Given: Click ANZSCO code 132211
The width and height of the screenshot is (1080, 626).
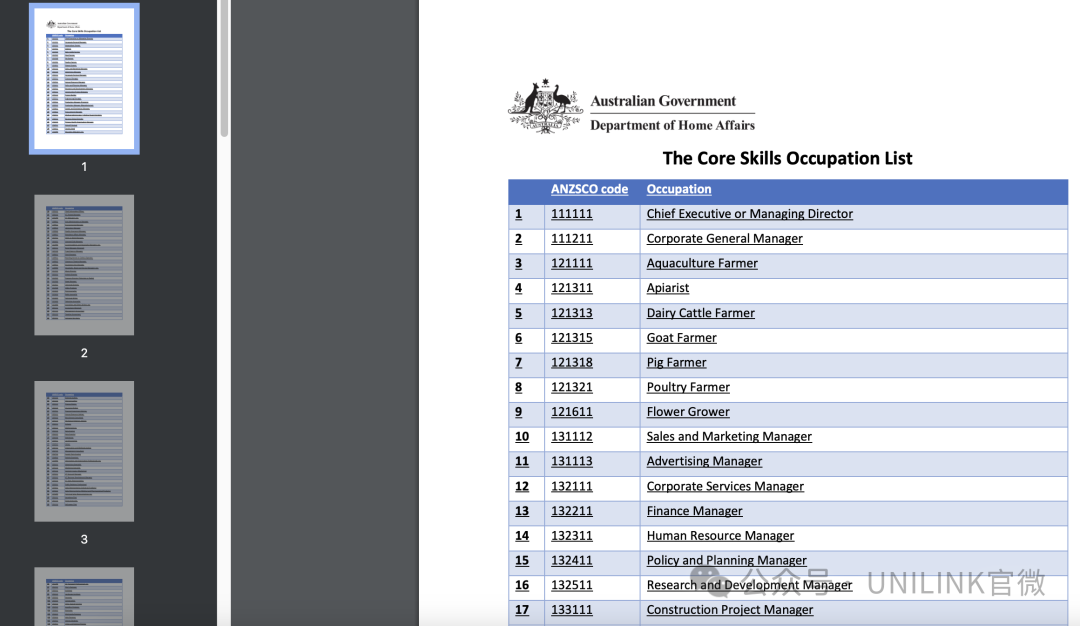Looking at the screenshot, I should point(571,511).
